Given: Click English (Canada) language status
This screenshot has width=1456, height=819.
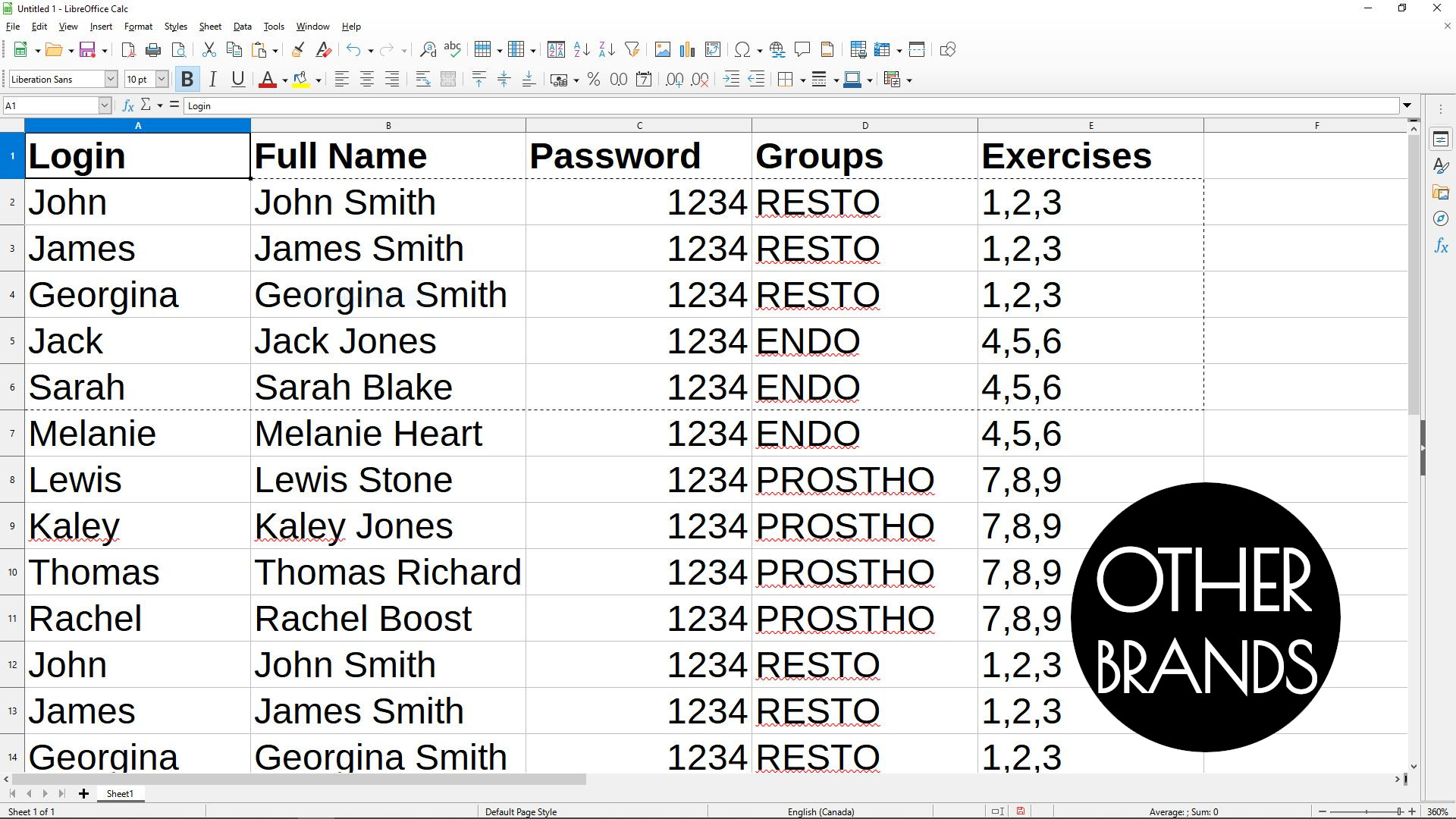Looking at the screenshot, I should pyautogui.click(x=821, y=811).
